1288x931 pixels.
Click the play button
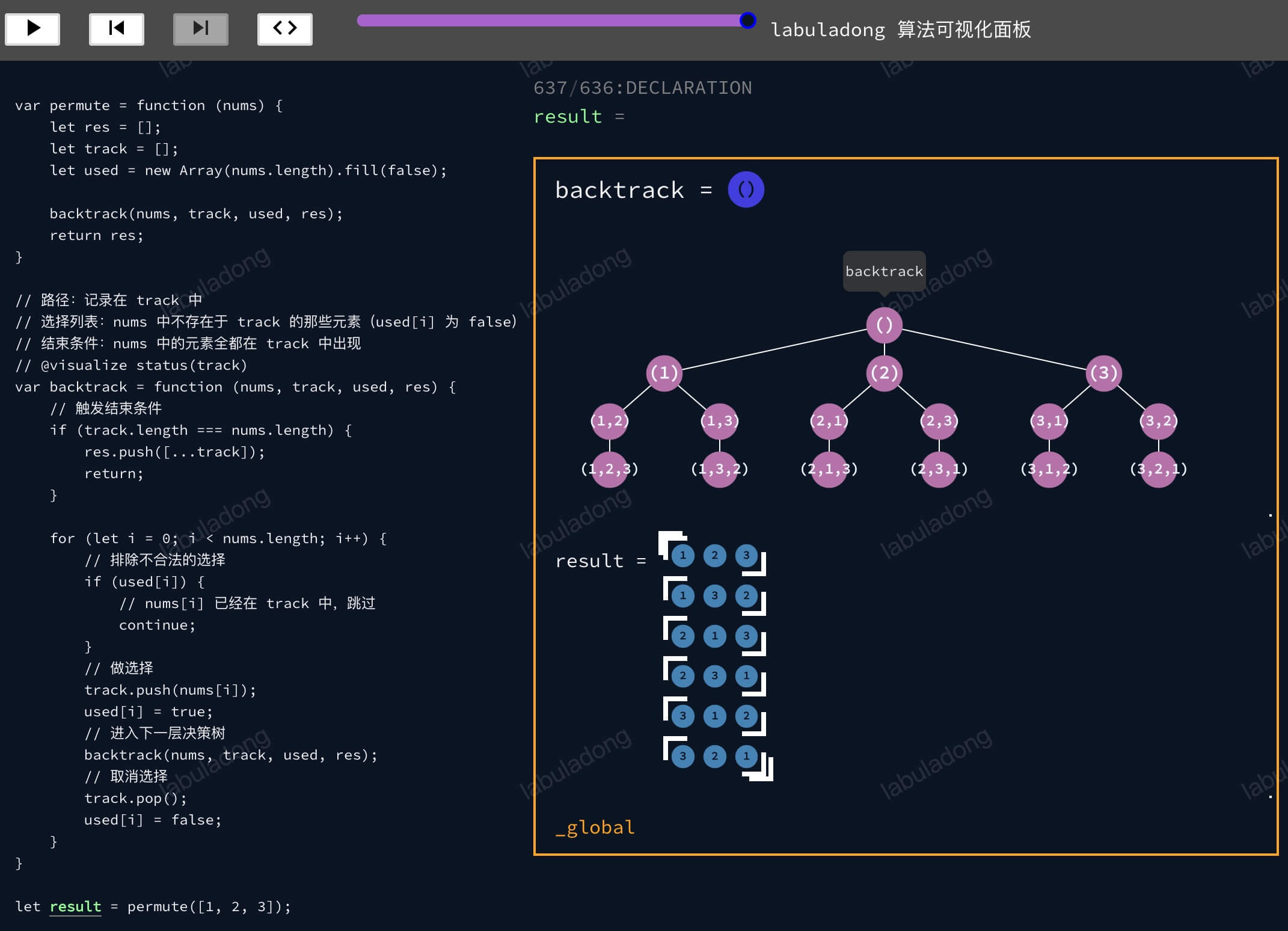(x=32, y=28)
